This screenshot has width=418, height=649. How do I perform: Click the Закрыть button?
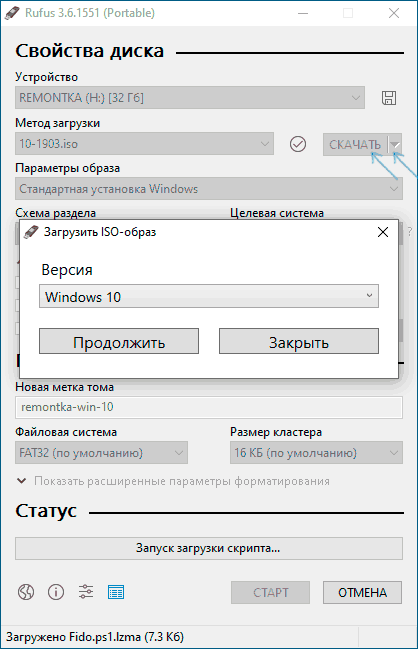tap(299, 341)
